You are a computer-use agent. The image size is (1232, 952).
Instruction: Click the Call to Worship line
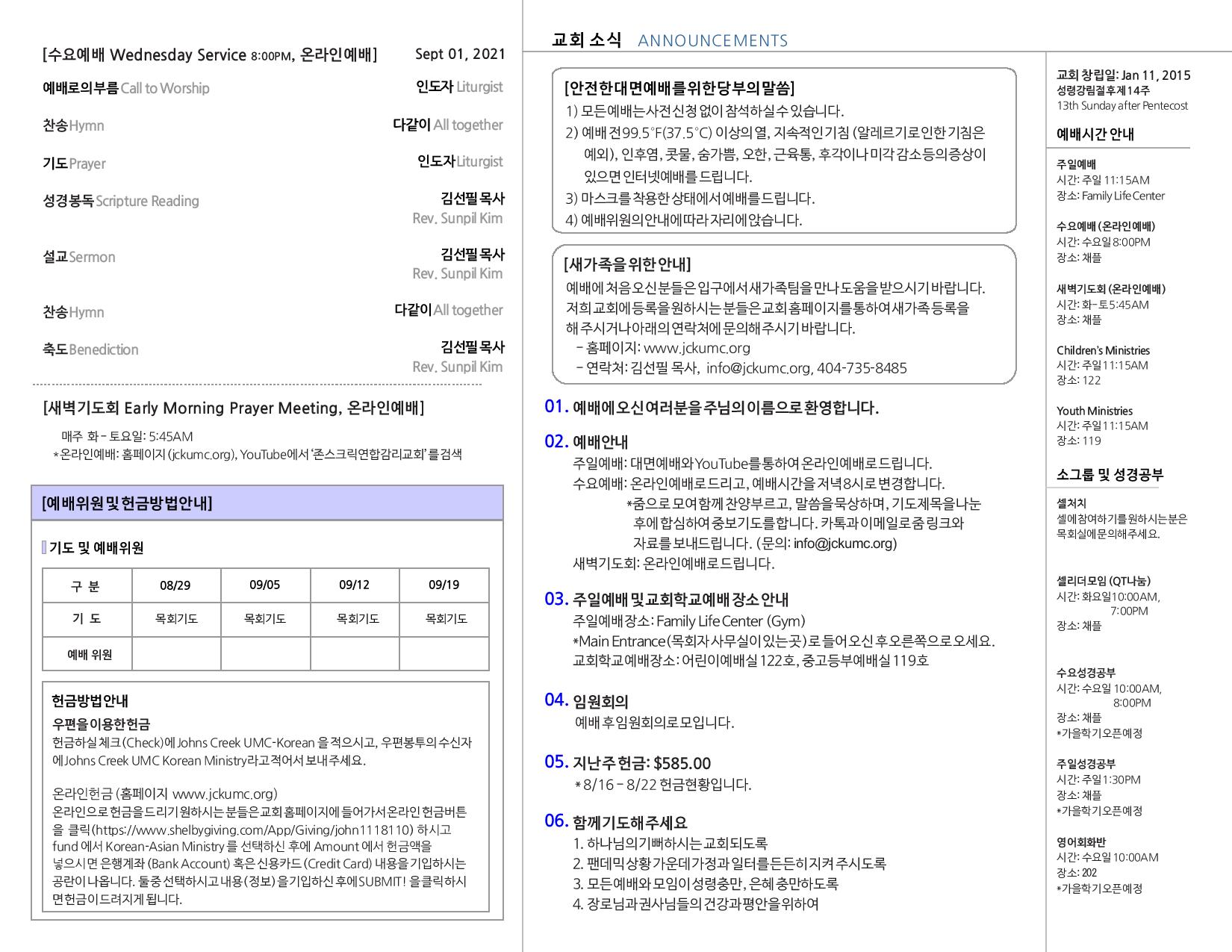click(x=126, y=88)
